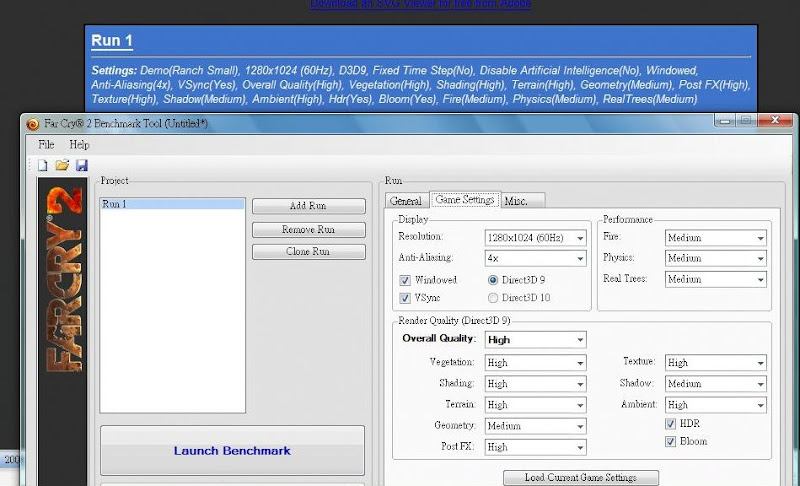Viewport: 800px width, 486px height.
Task: Click the Far Cry 2 title bar icon
Action: pyautogui.click(x=33, y=124)
